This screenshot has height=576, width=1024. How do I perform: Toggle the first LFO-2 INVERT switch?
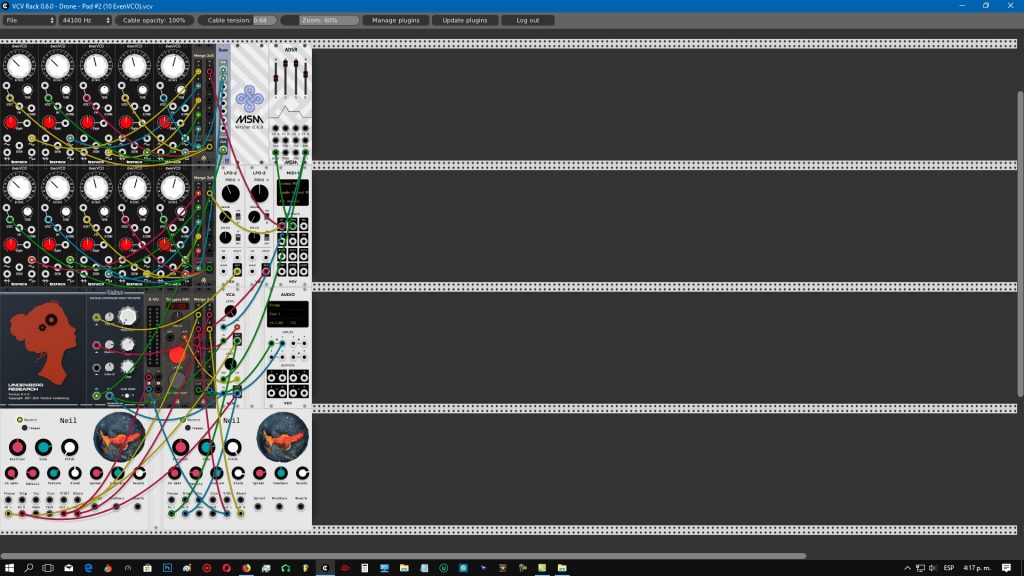238,238
